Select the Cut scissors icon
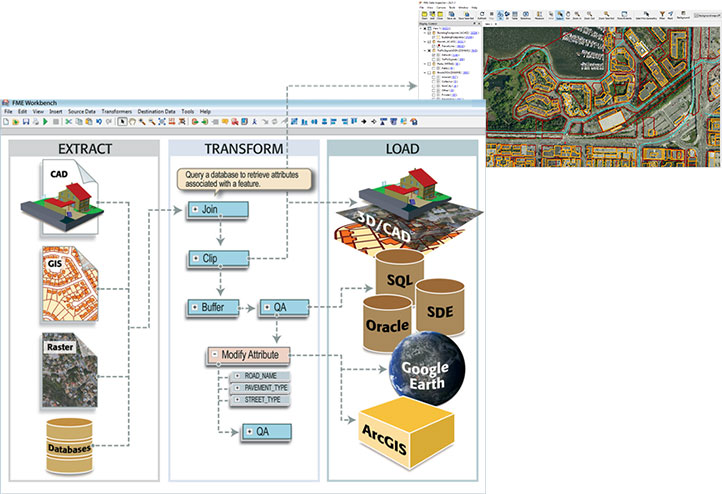 69,121
